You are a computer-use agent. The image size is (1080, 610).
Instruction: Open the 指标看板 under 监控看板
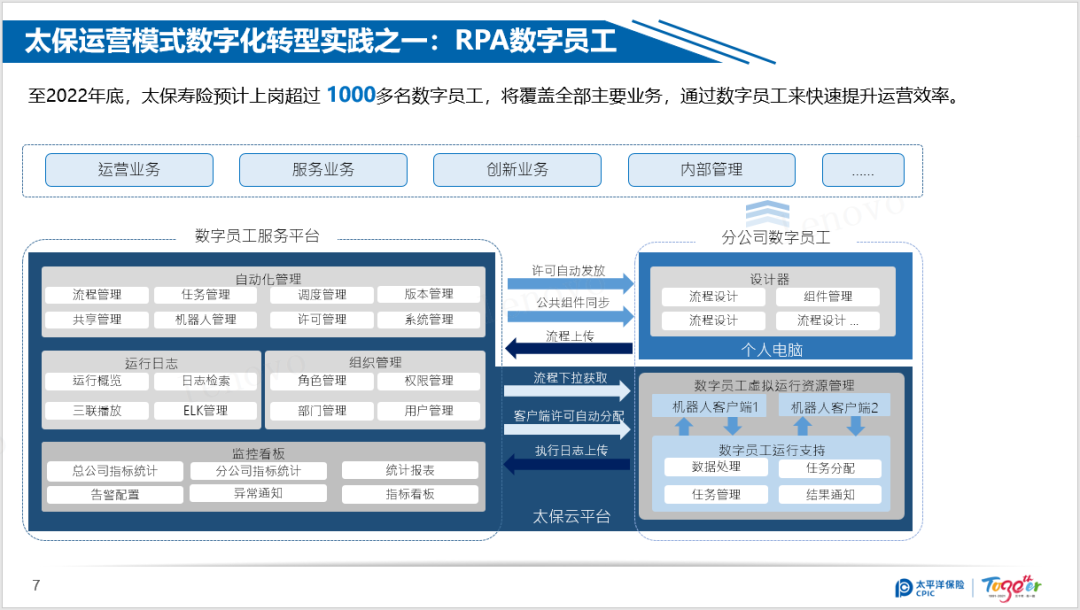[411, 493]
